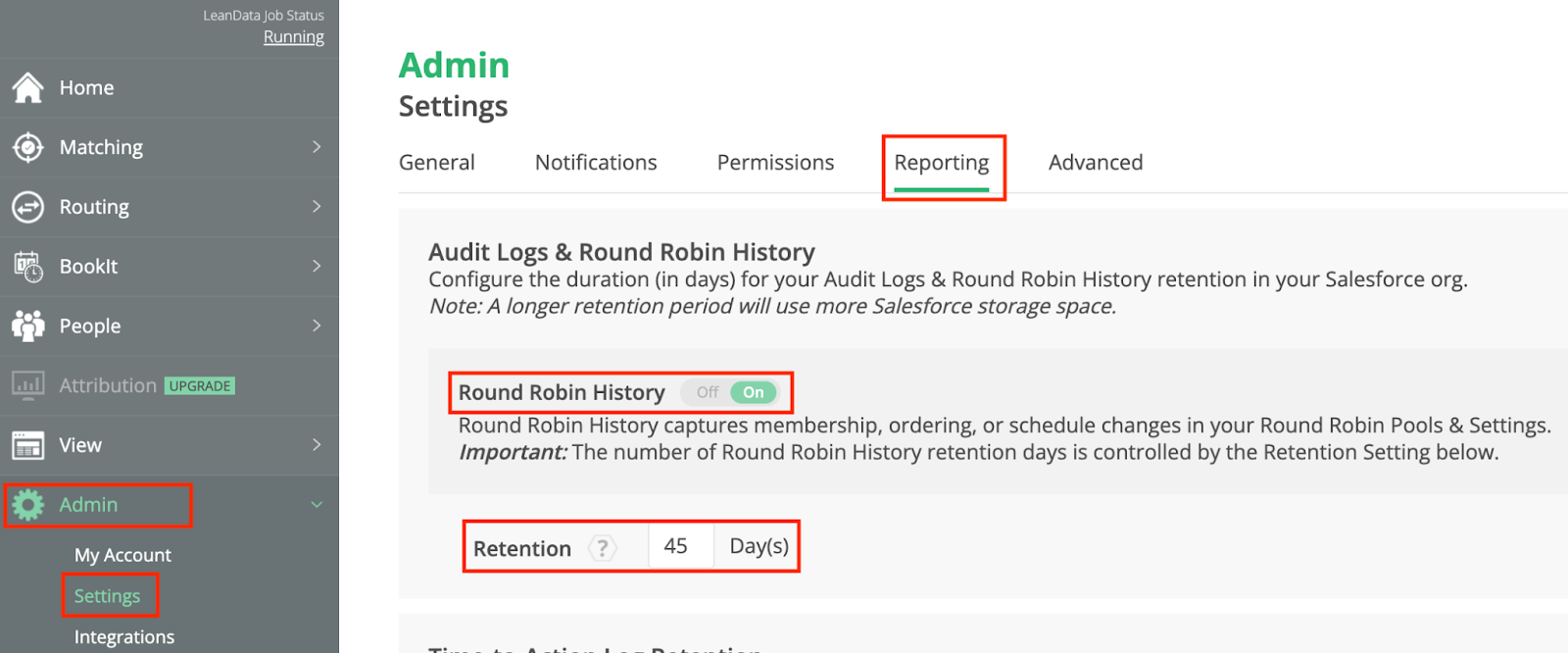This screenshot has width=1568, height=653.
Task: Expand the People submenu chevron
Action: (317, 326)
